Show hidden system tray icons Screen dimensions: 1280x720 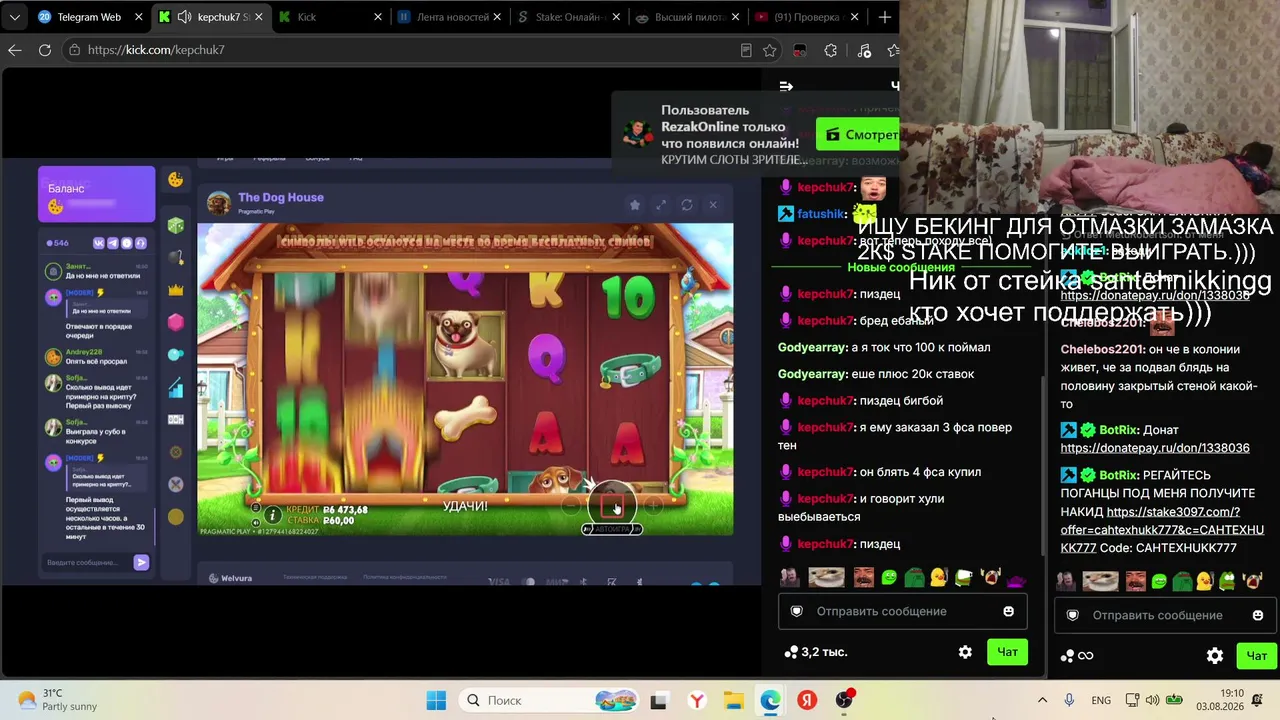click(1042, 700)
